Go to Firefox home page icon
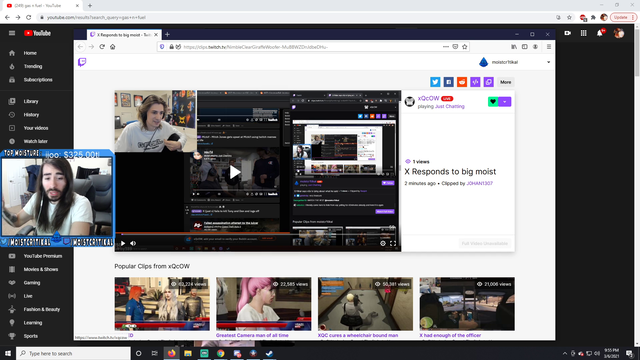This screenshot has width=640, height=360. coord(113,47)
